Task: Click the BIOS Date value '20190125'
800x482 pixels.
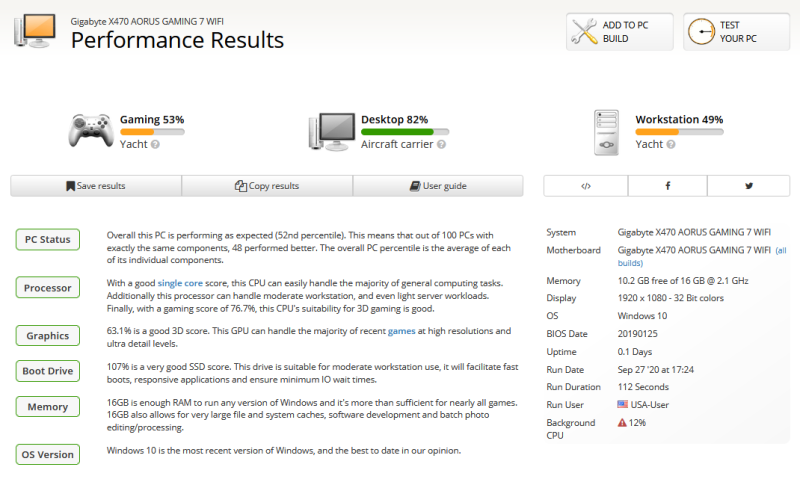Action: (637, 334)
